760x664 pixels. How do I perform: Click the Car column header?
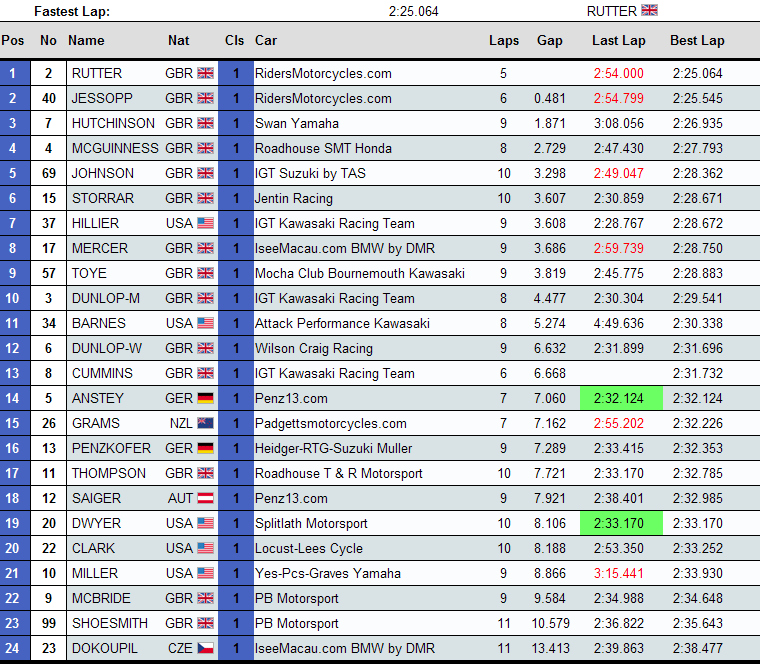coord(266,40)
